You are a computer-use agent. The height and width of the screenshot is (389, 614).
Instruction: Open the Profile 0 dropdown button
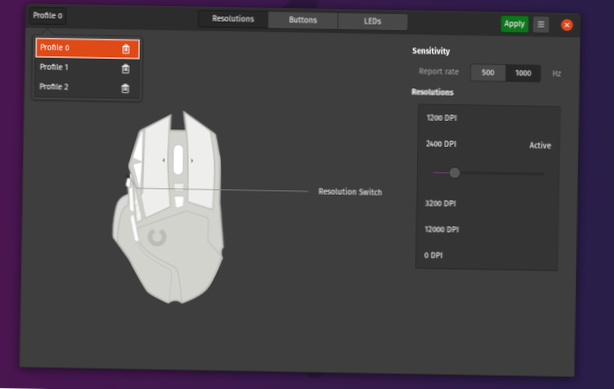47,16
